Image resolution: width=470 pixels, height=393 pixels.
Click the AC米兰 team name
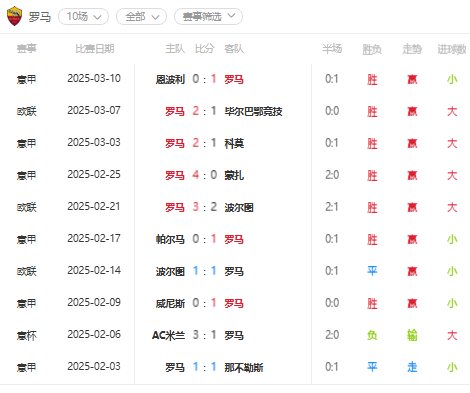click(x=168, y=335)
